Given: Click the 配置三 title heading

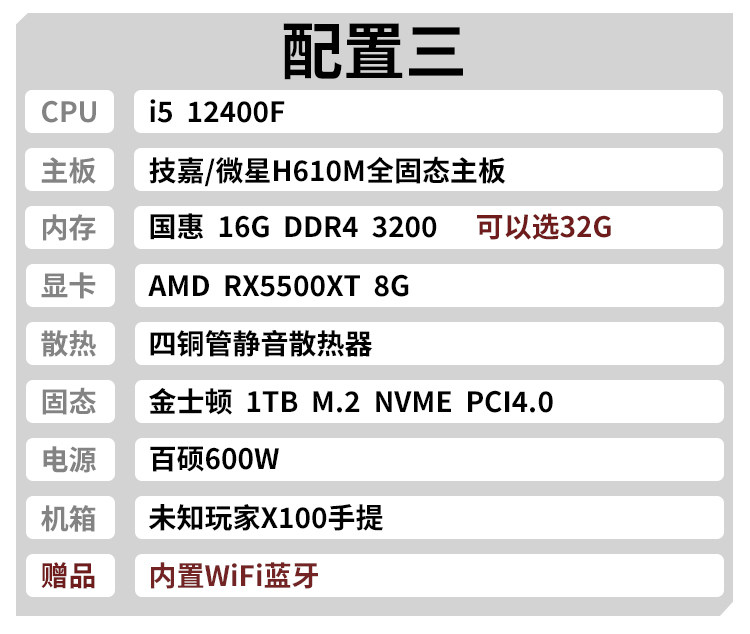Looking at the screenshot, I should click(x=372, y=50).
